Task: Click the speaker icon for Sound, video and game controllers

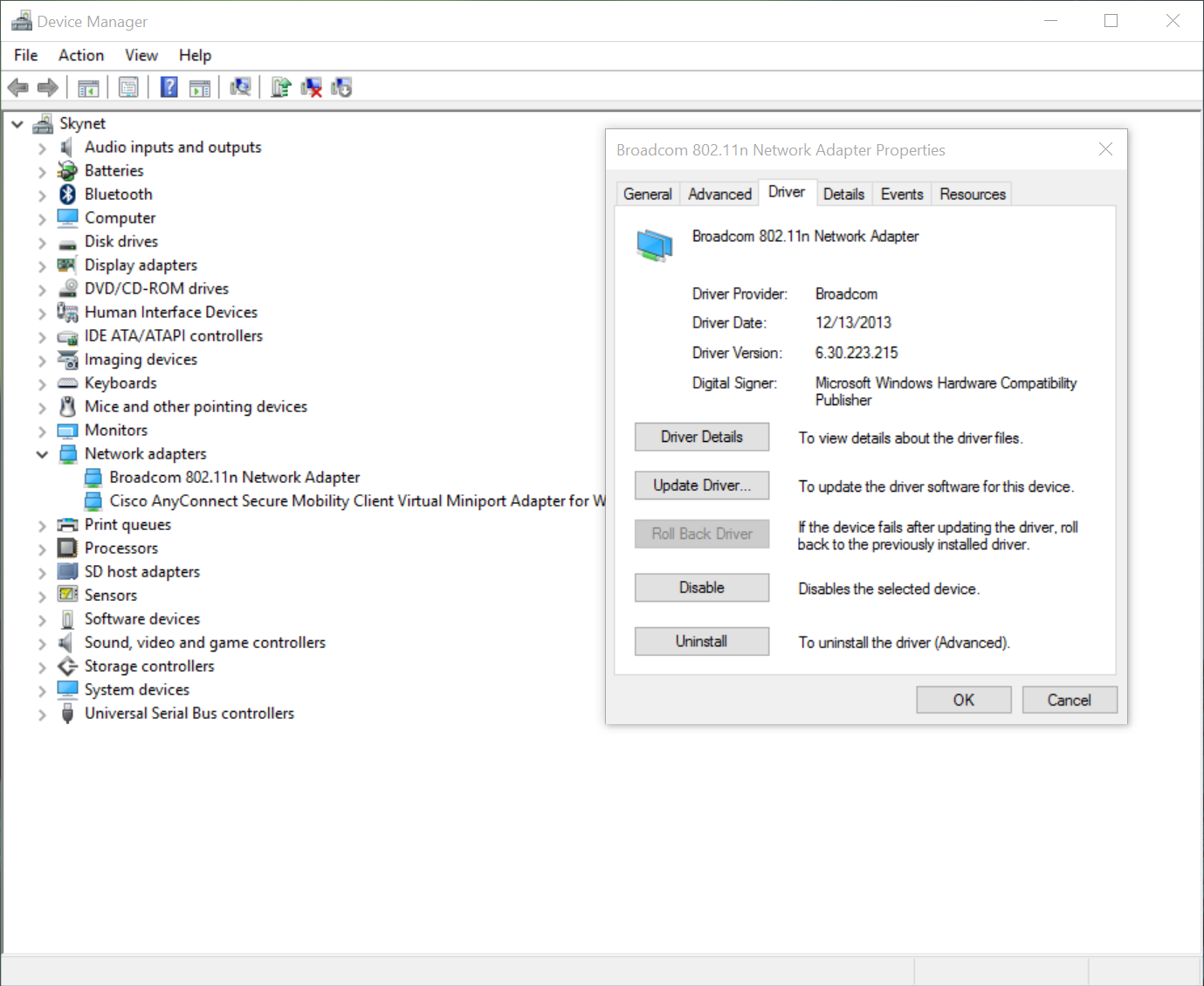Action: [65, 642]
